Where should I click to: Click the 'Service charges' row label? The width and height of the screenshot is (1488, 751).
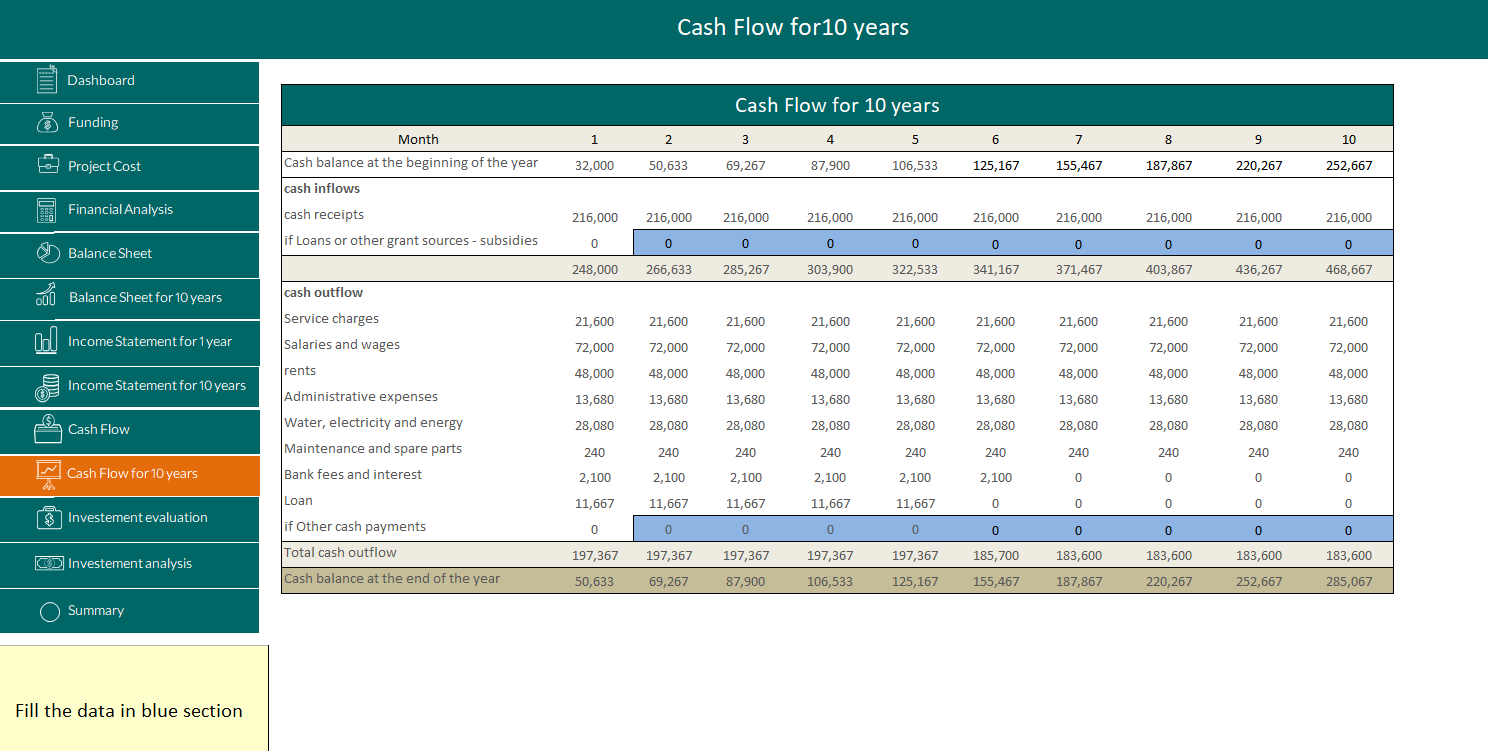331,319
